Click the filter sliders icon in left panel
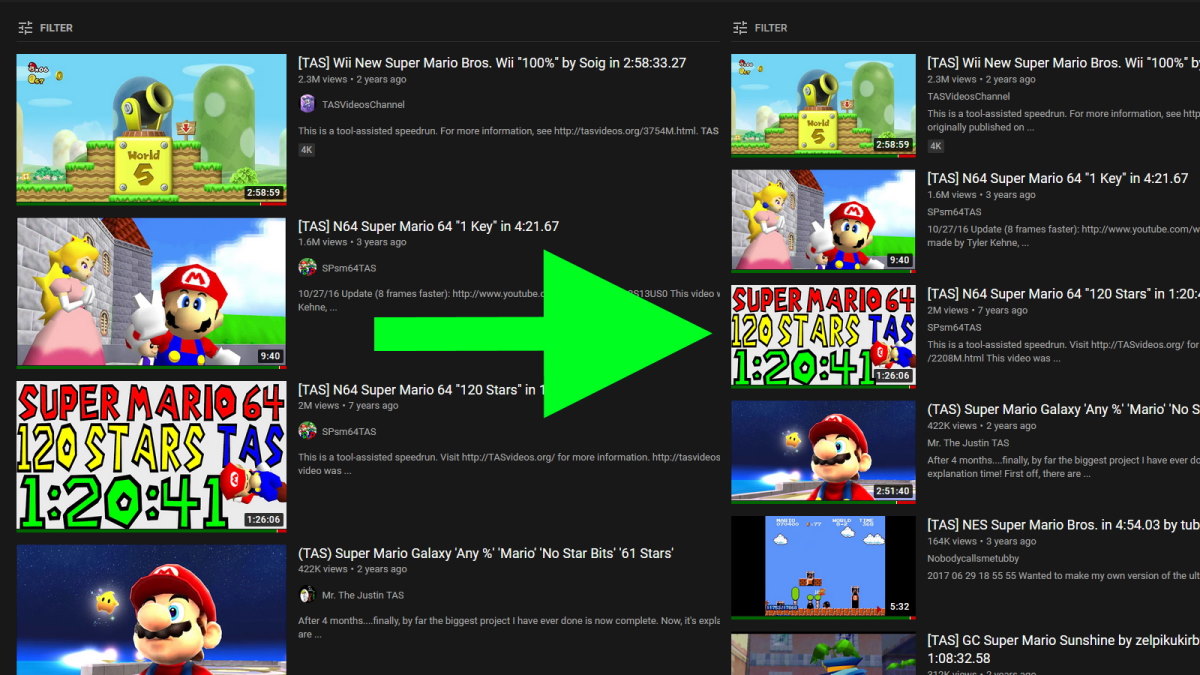The height and width of the screenshot is (675, 1200). (x=26, y=28)
